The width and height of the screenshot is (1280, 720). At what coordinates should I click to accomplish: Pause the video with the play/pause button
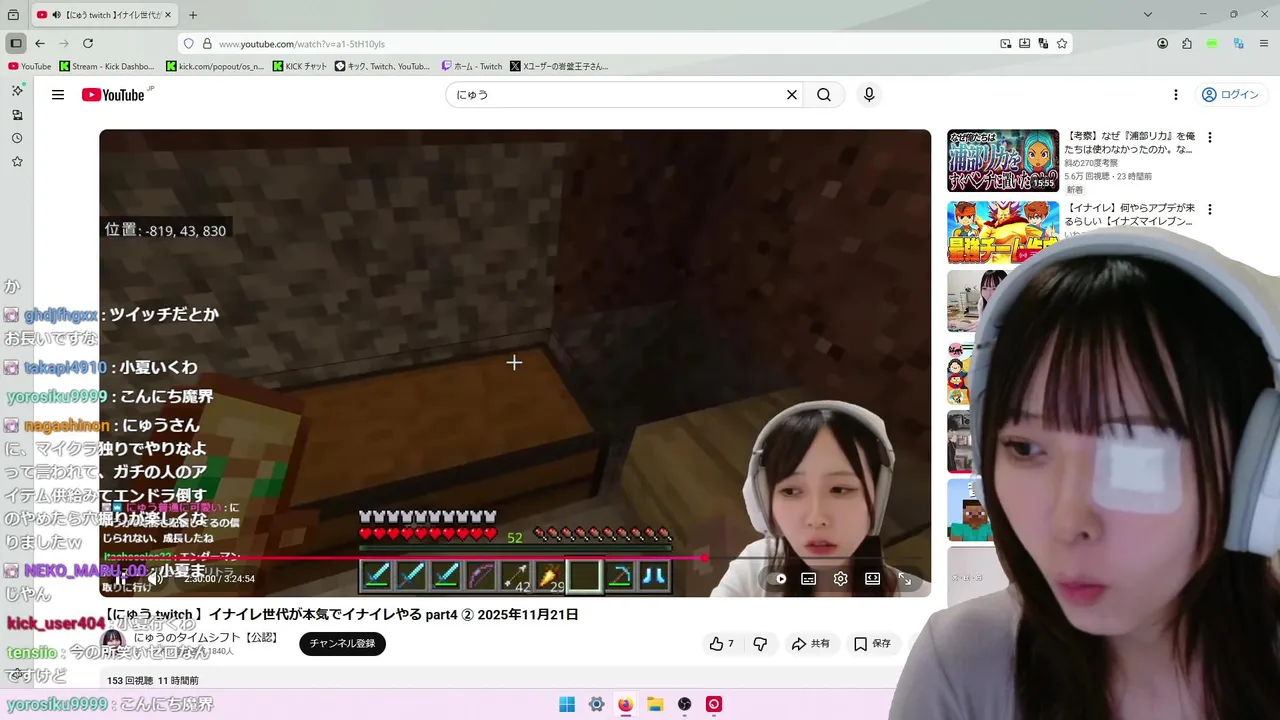121,578
